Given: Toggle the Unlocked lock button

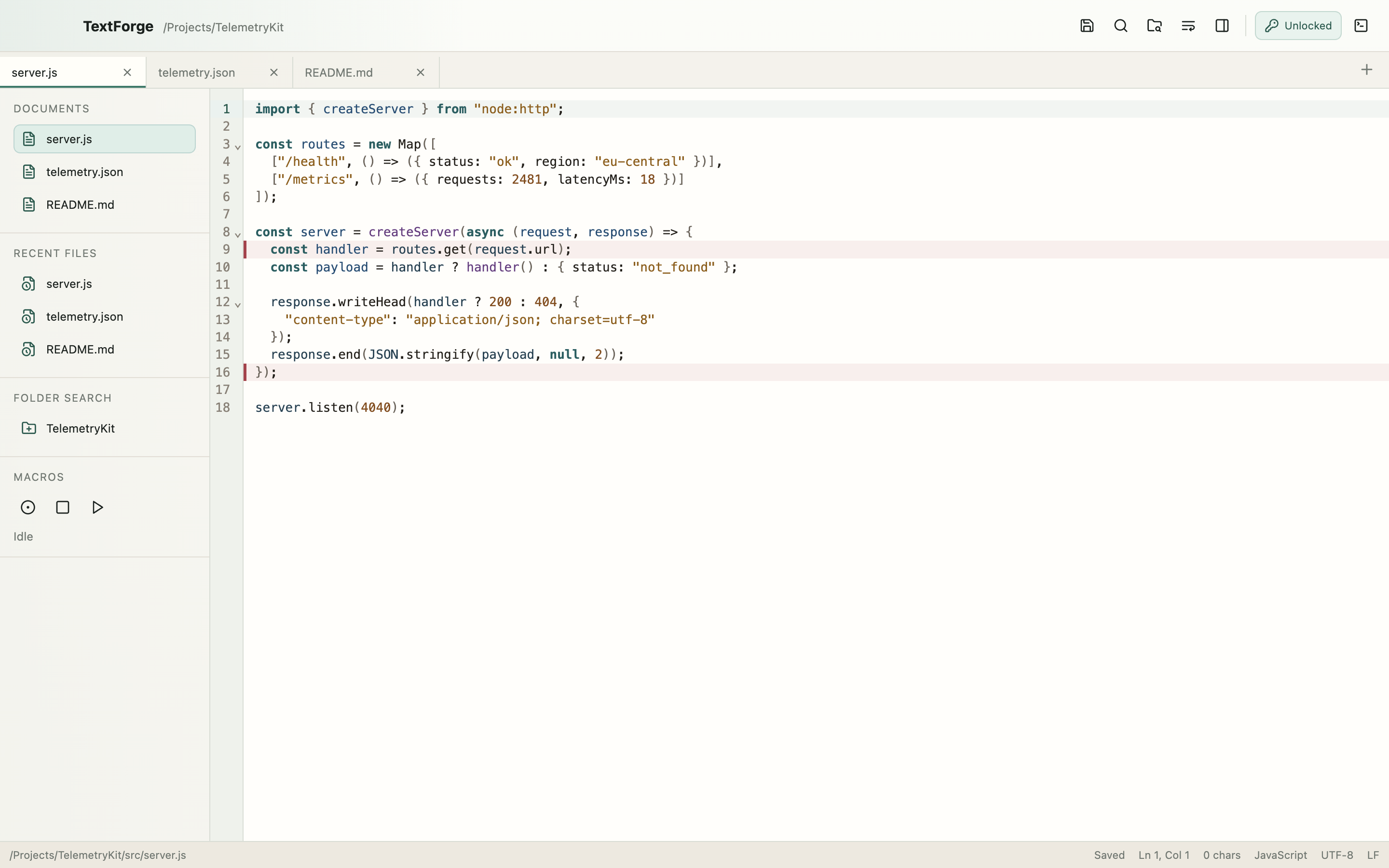Looking at the screenshot, I should click(1298, 26).
